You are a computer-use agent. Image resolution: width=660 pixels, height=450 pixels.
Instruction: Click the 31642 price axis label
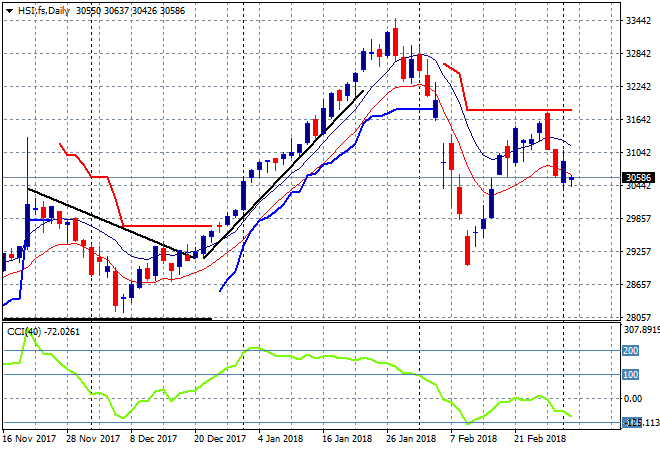[638, 120]
